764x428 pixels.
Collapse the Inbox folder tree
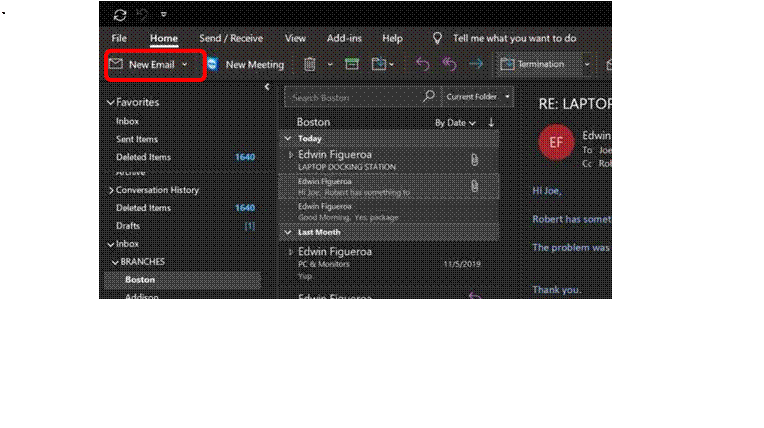(x=111, y=244)
